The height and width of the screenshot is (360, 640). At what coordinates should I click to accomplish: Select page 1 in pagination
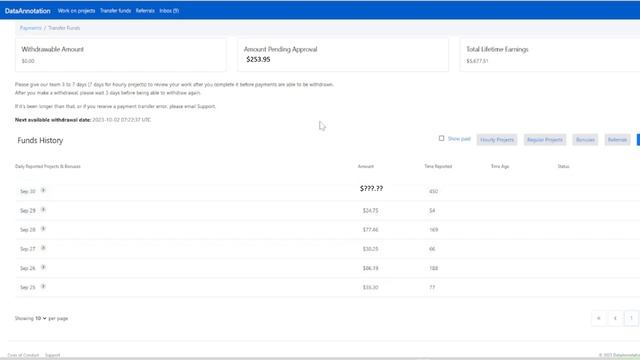[631, 318]
